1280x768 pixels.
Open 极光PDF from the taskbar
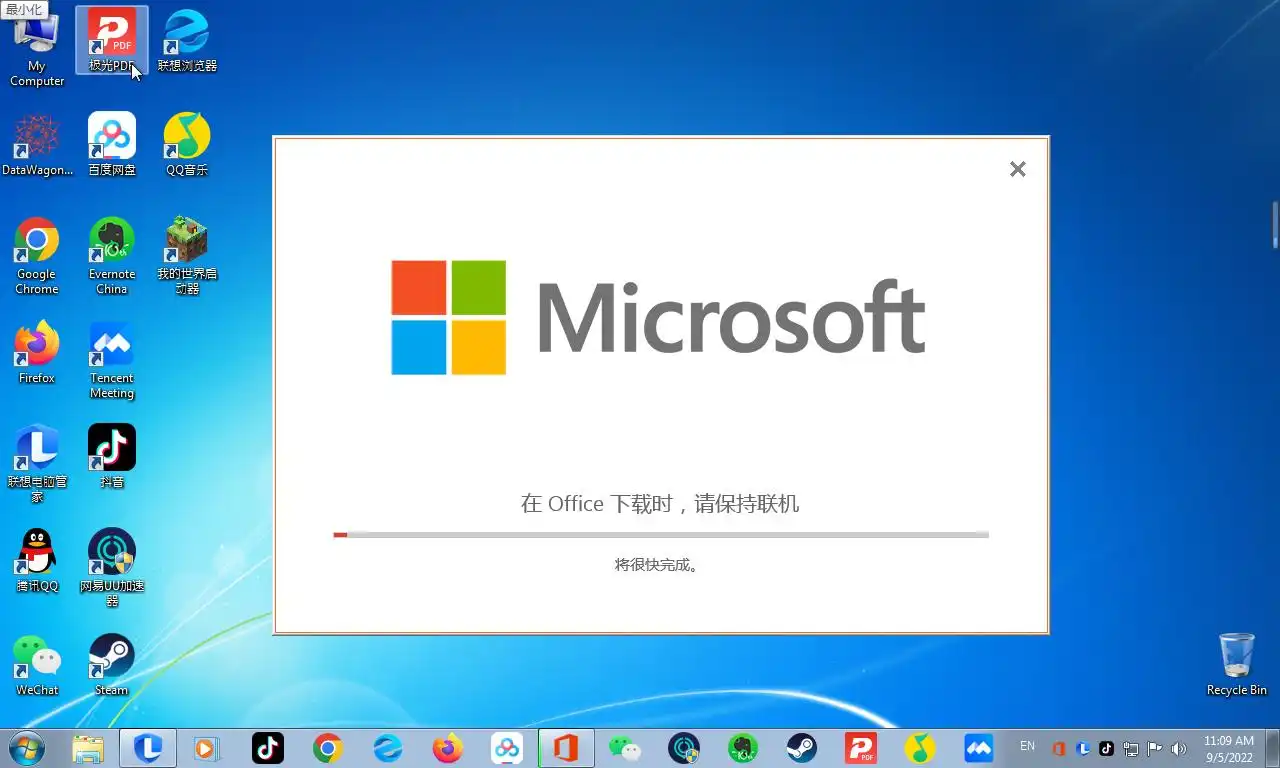pos(861,748)
